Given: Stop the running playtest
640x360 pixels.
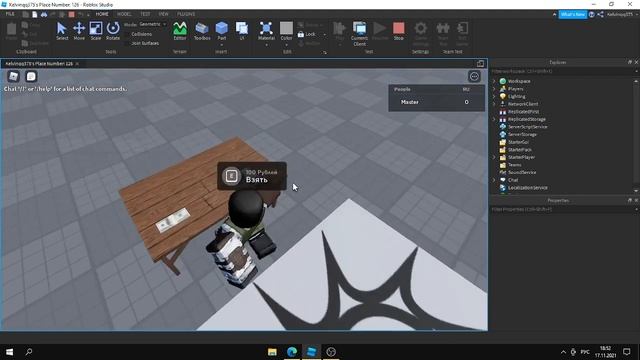Looking at the screenshot, I should pos(399,31).
